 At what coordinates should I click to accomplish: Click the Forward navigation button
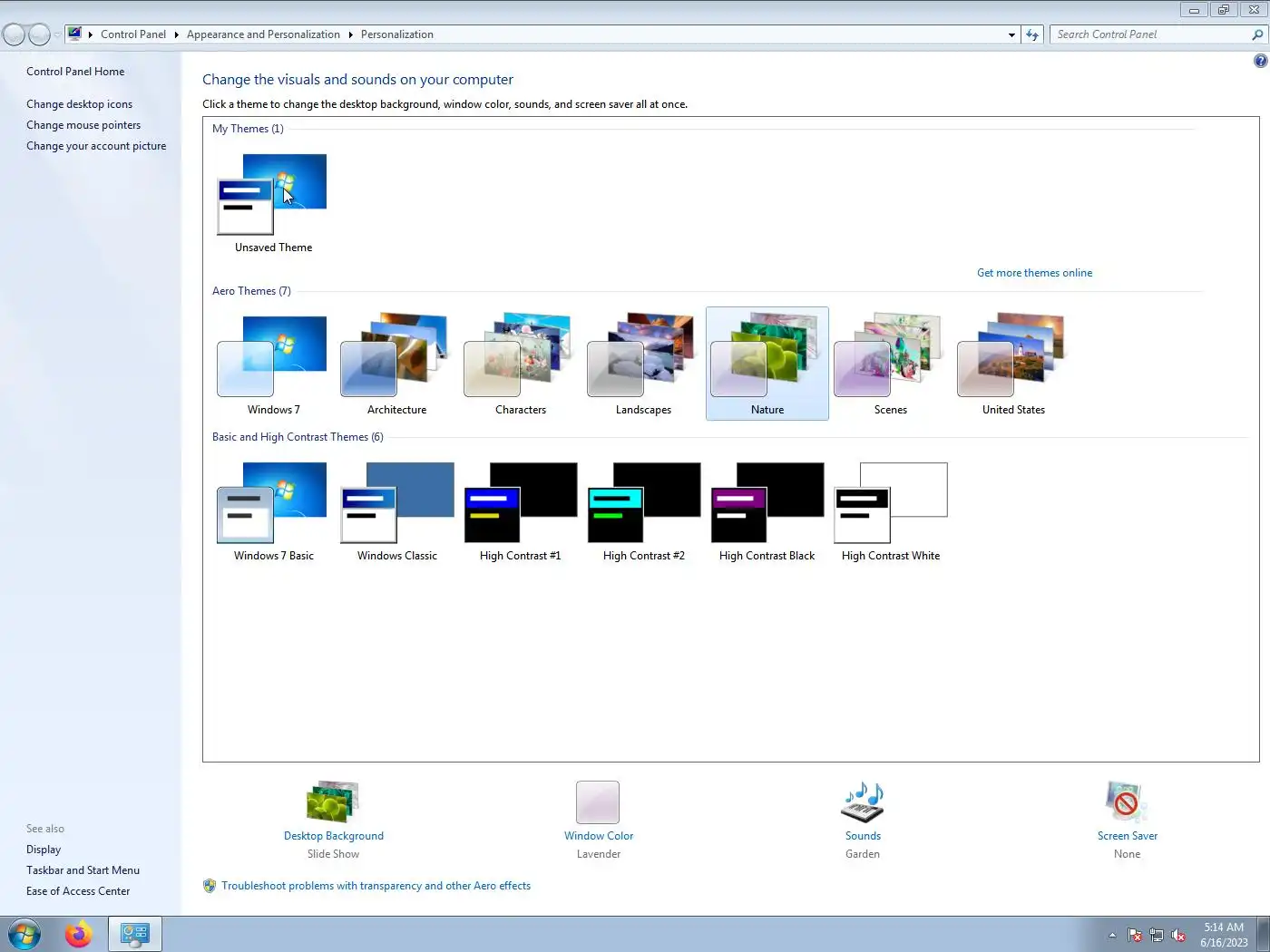(39, 34)
